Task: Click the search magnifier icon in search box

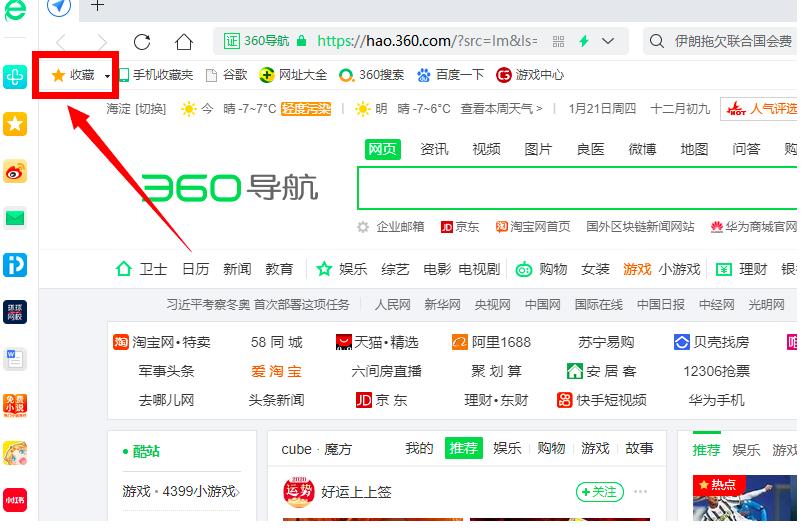Action: 656,41
